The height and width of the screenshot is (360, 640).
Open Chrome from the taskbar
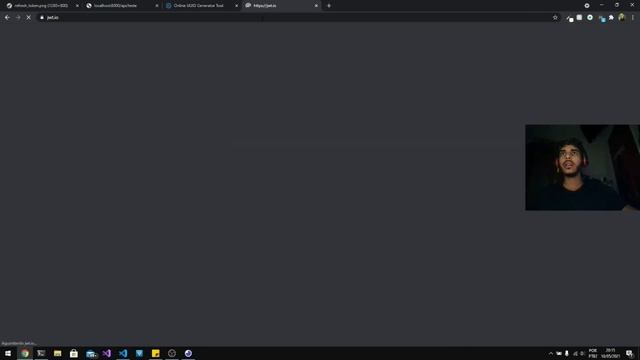tap(25, 353)
